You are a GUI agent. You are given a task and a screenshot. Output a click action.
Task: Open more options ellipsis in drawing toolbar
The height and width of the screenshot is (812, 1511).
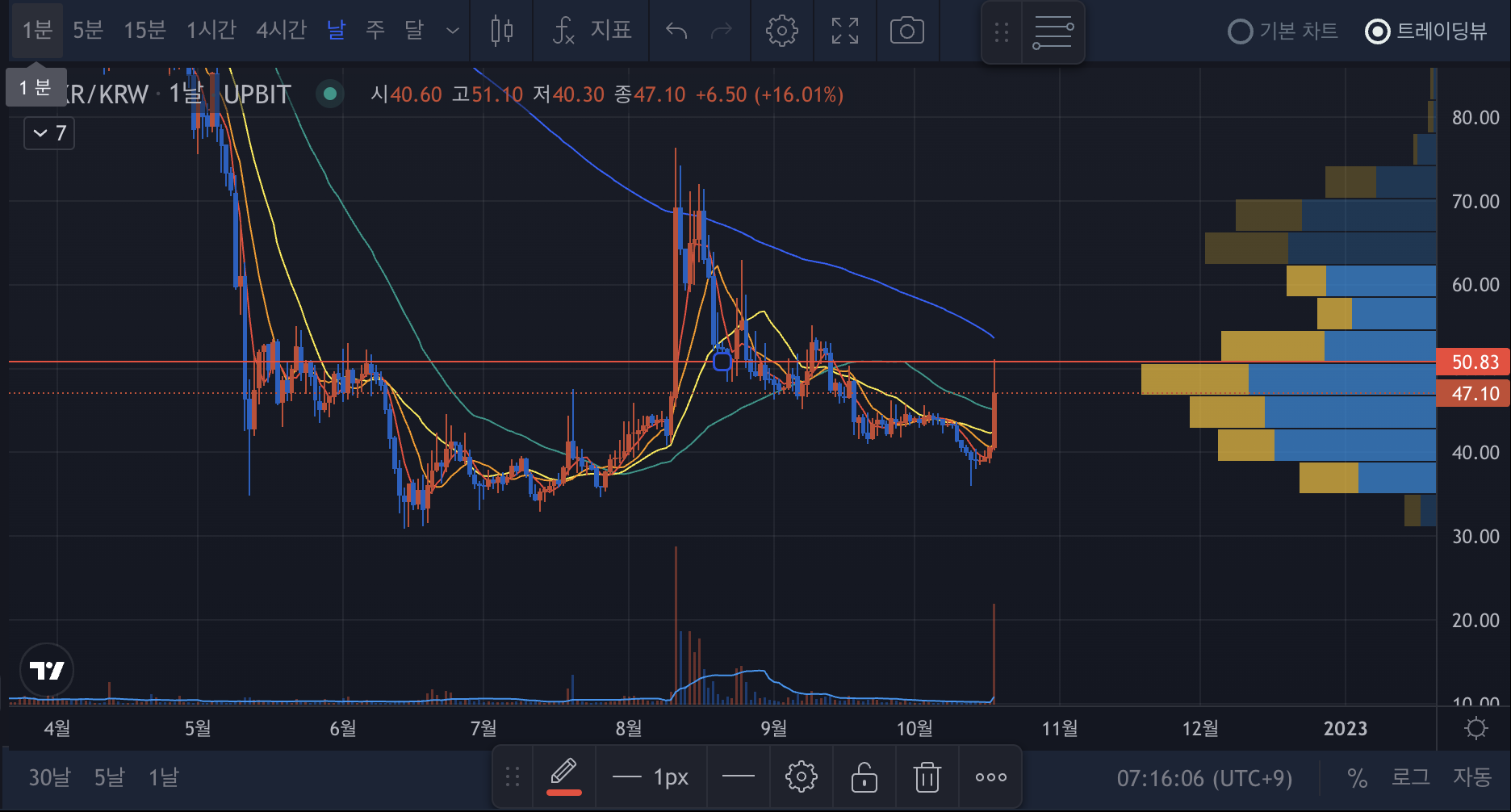990,777
